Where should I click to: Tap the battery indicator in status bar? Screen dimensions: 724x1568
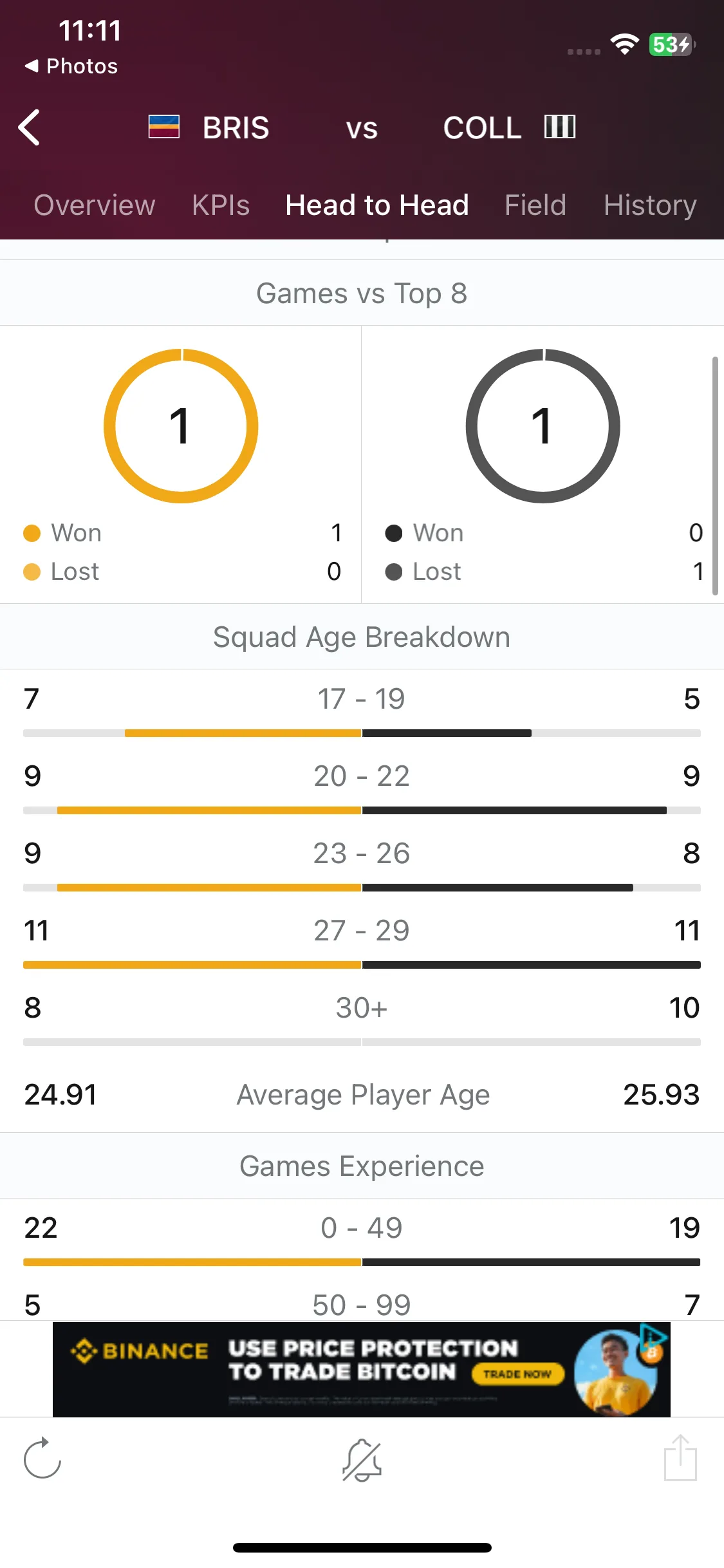click(x=672, y=44)
